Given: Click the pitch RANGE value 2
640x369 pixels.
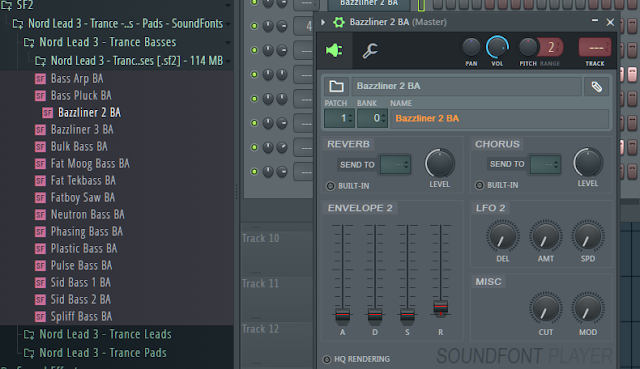Looking at the screenshot, I should click(x=551, y=47).
